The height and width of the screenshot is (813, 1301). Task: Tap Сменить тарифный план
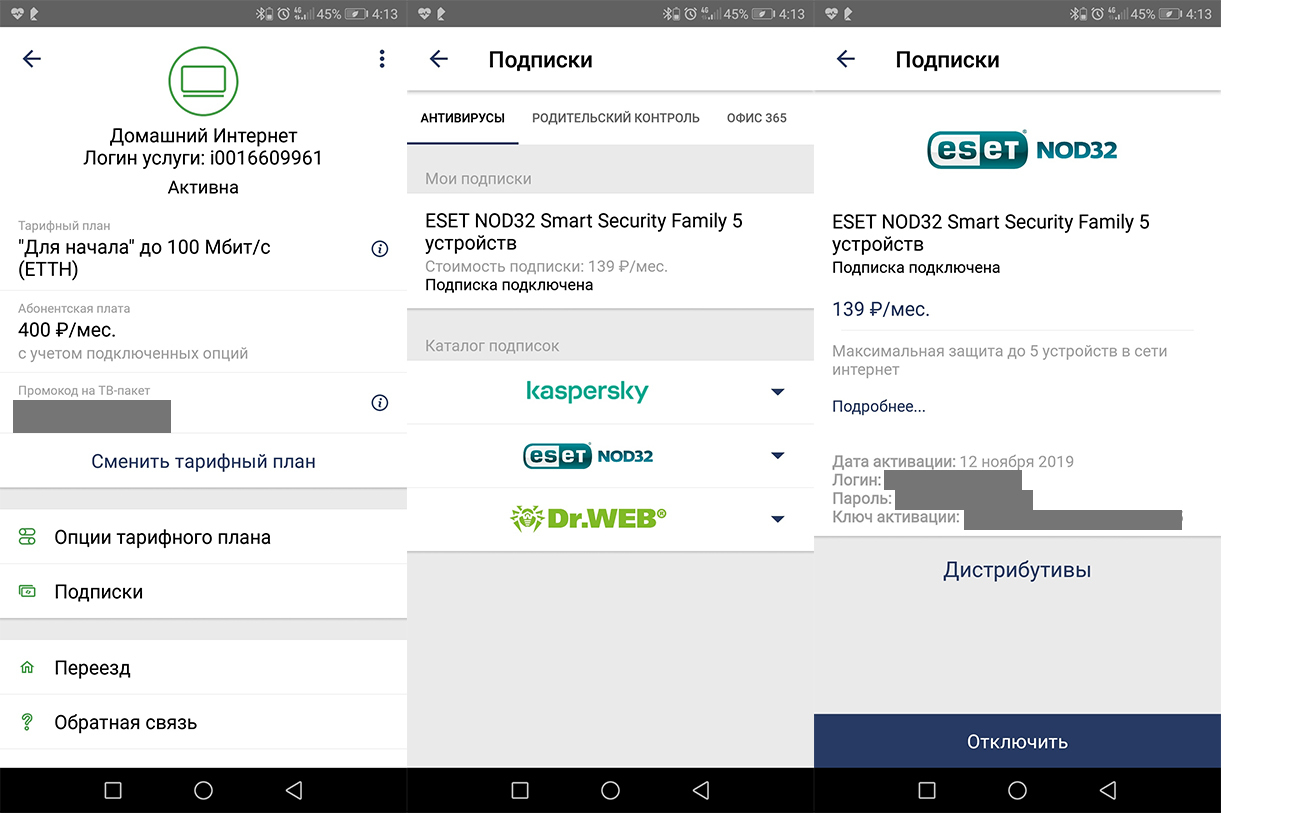[203, 461]
